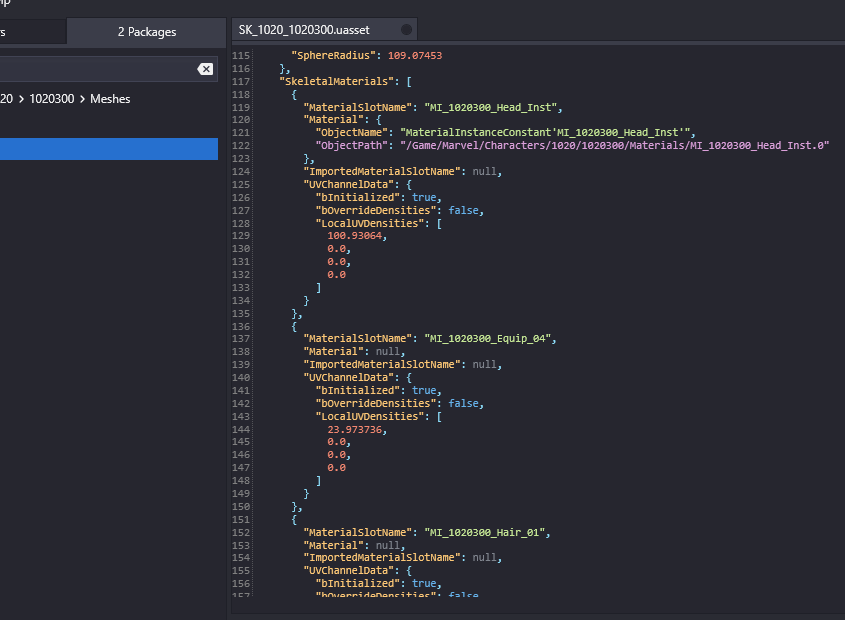Click "LocalUVDensities" on line 143
This screenshot has height=620, width=845.
point(370,416)
